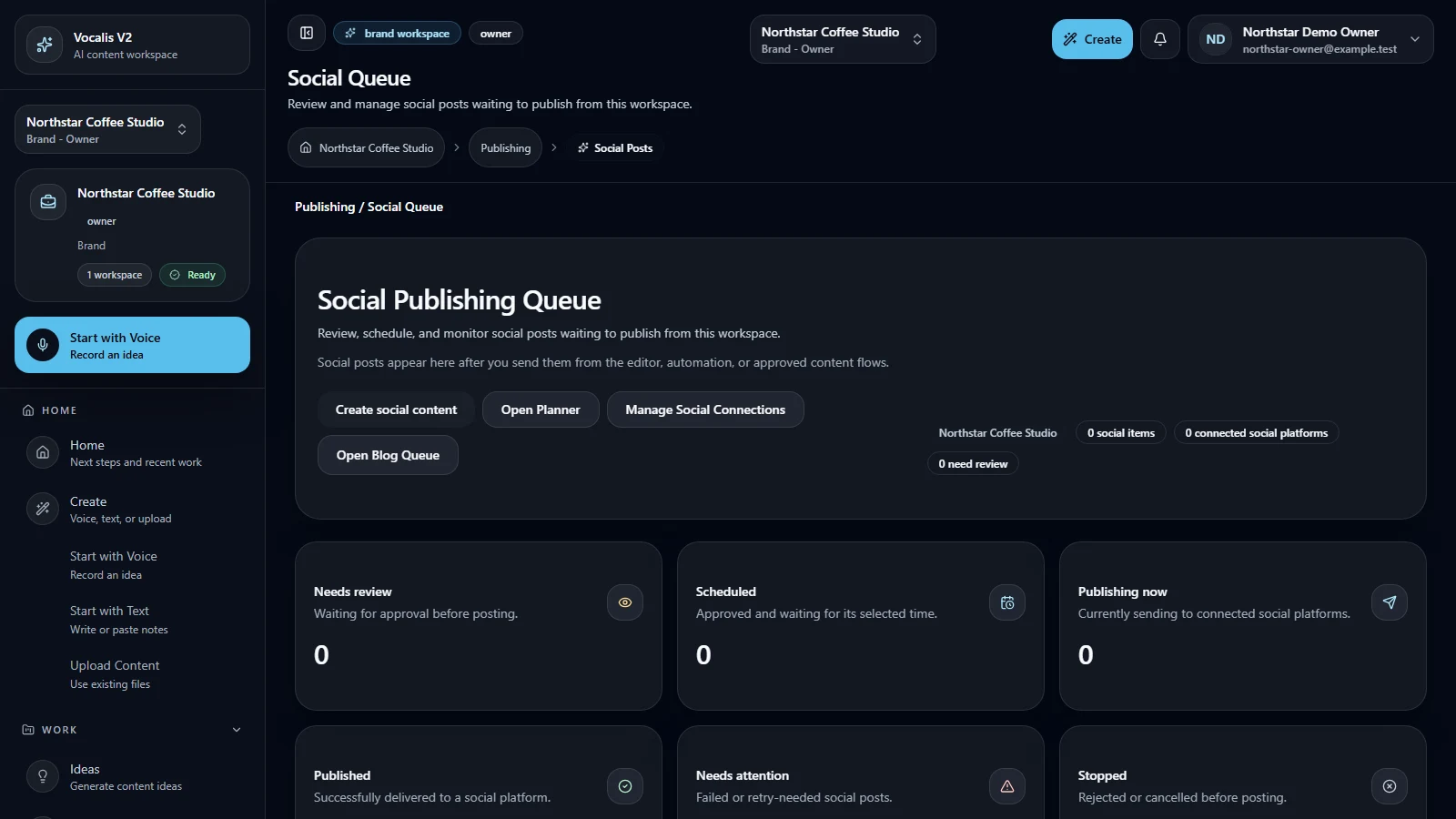
Task: Click the home icon in breadcrumb
Action: click(306, 147)
